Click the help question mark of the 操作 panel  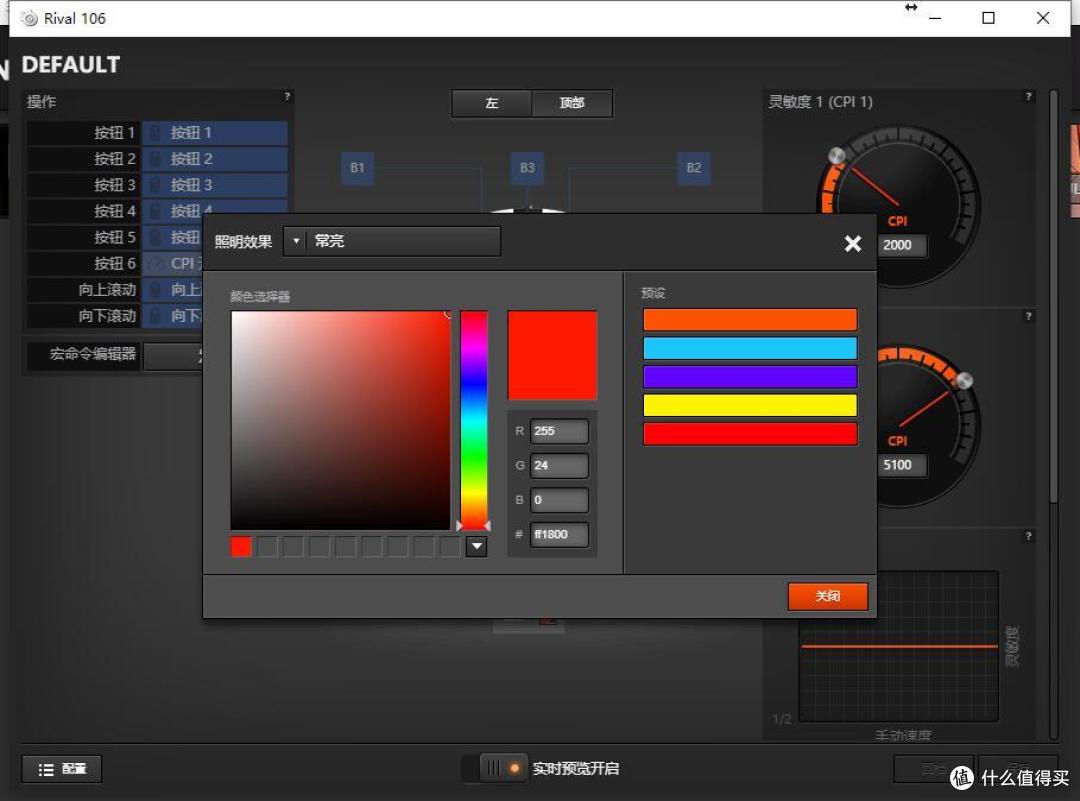(287, 96)
